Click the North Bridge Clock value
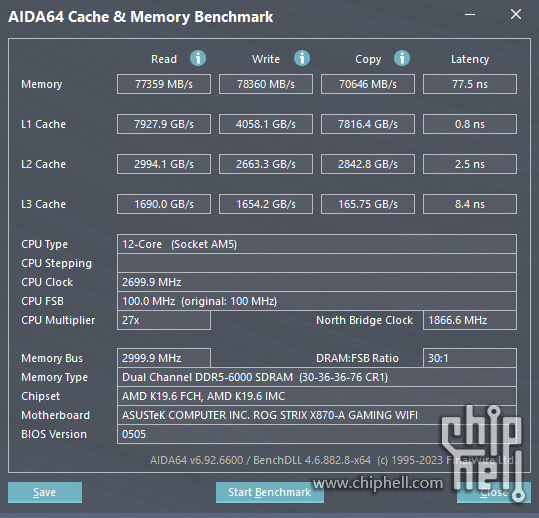The image size is (539, 518). click(470, 320)
